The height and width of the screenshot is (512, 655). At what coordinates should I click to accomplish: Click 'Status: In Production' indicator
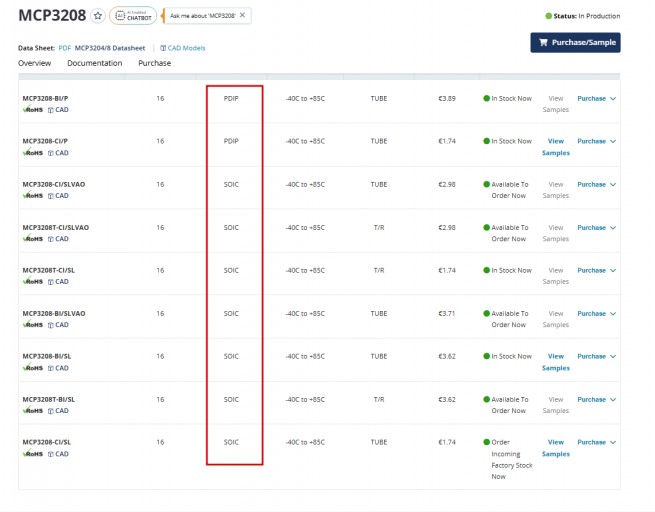coord(583,16)
